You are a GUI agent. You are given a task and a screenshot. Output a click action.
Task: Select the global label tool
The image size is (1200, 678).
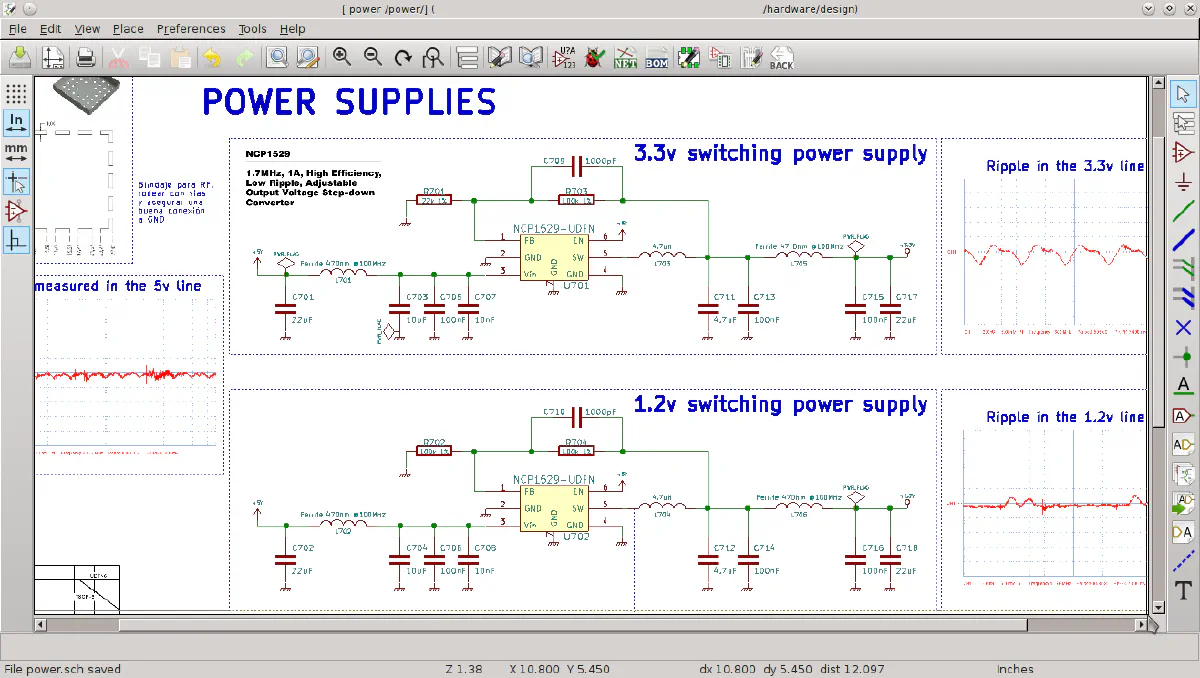pyautogui.click(x=1184, y=415)
